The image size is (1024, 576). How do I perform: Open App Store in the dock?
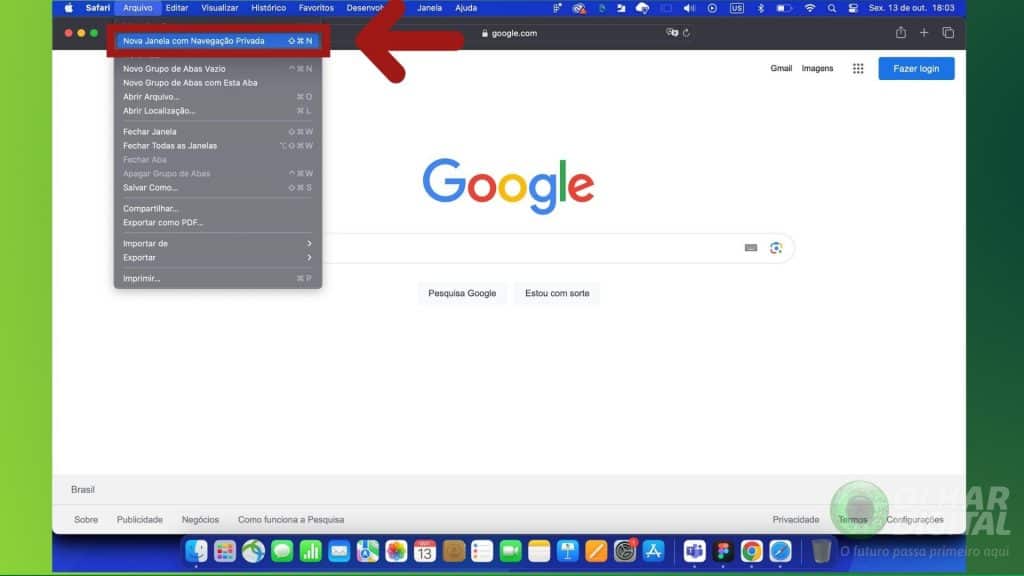[x=653, y=551]
